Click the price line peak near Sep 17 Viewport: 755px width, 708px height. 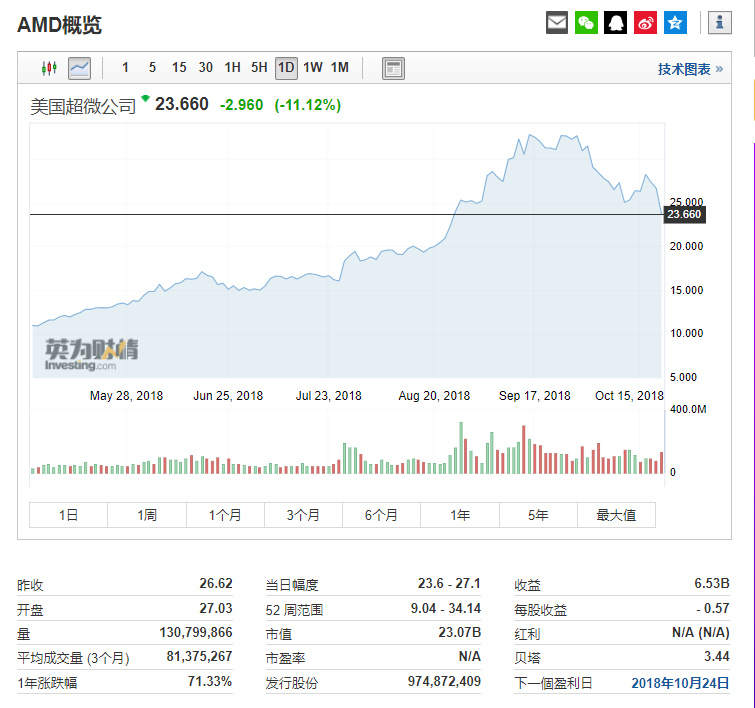point(530,135)
